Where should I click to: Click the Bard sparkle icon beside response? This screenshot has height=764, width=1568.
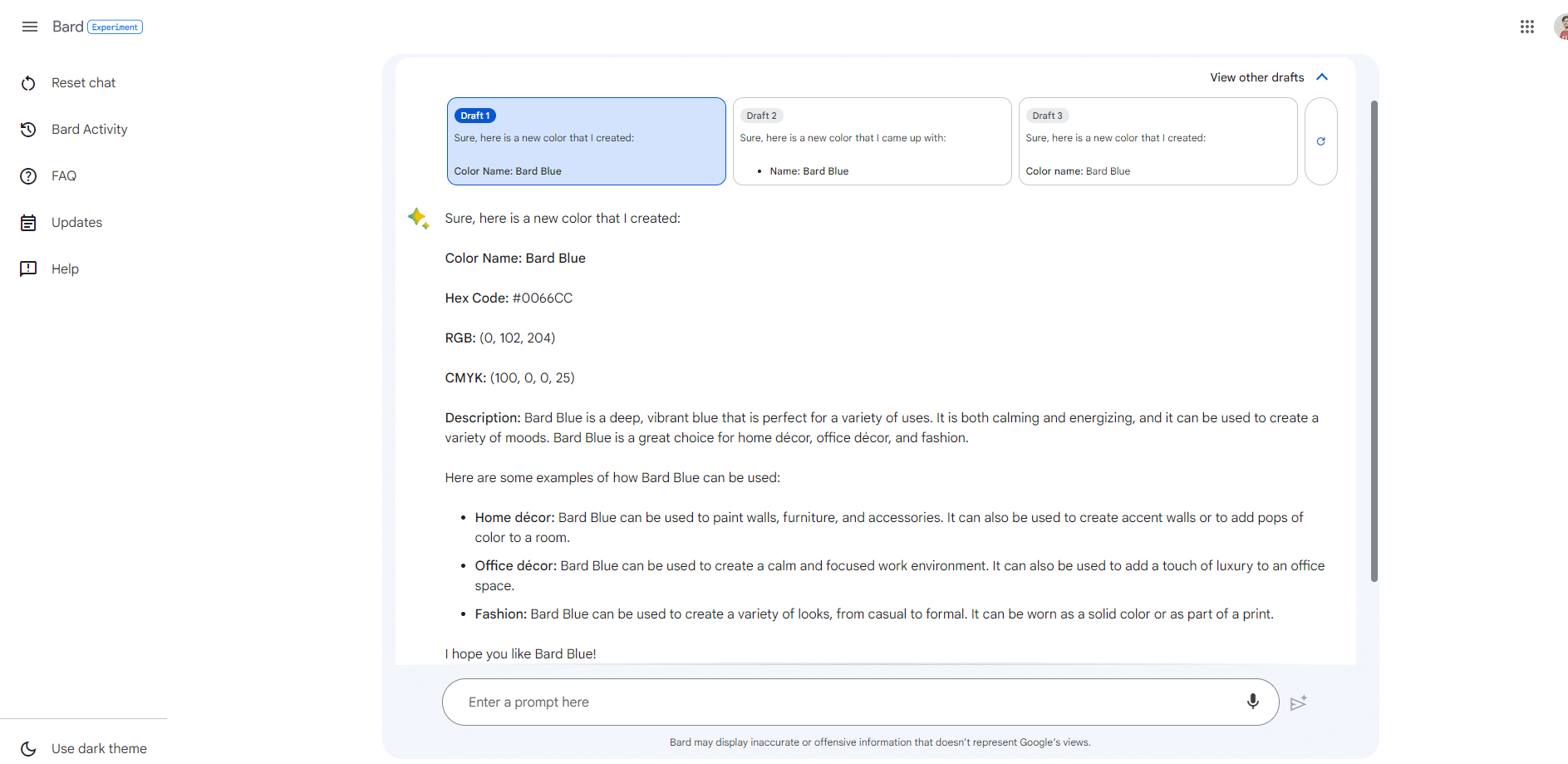tap(418, 219)
